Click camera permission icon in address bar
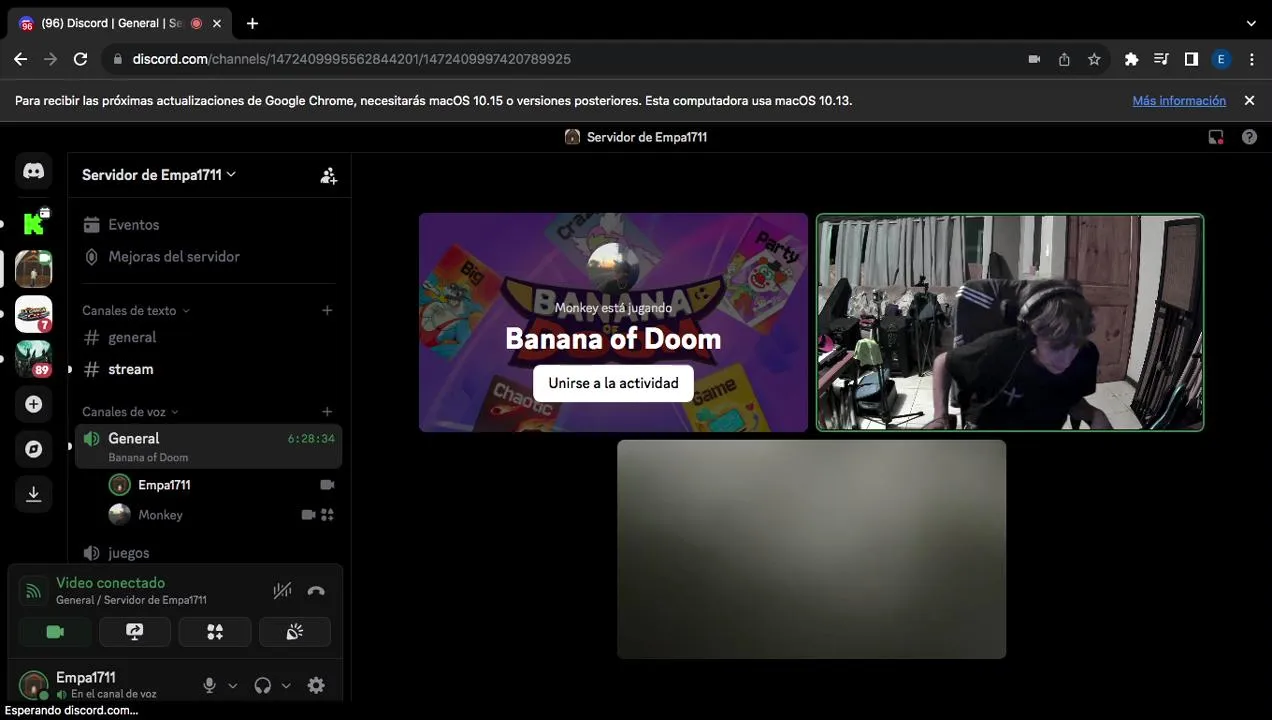The height and width of the screenshot is (720, 1272). (1034, 59)
